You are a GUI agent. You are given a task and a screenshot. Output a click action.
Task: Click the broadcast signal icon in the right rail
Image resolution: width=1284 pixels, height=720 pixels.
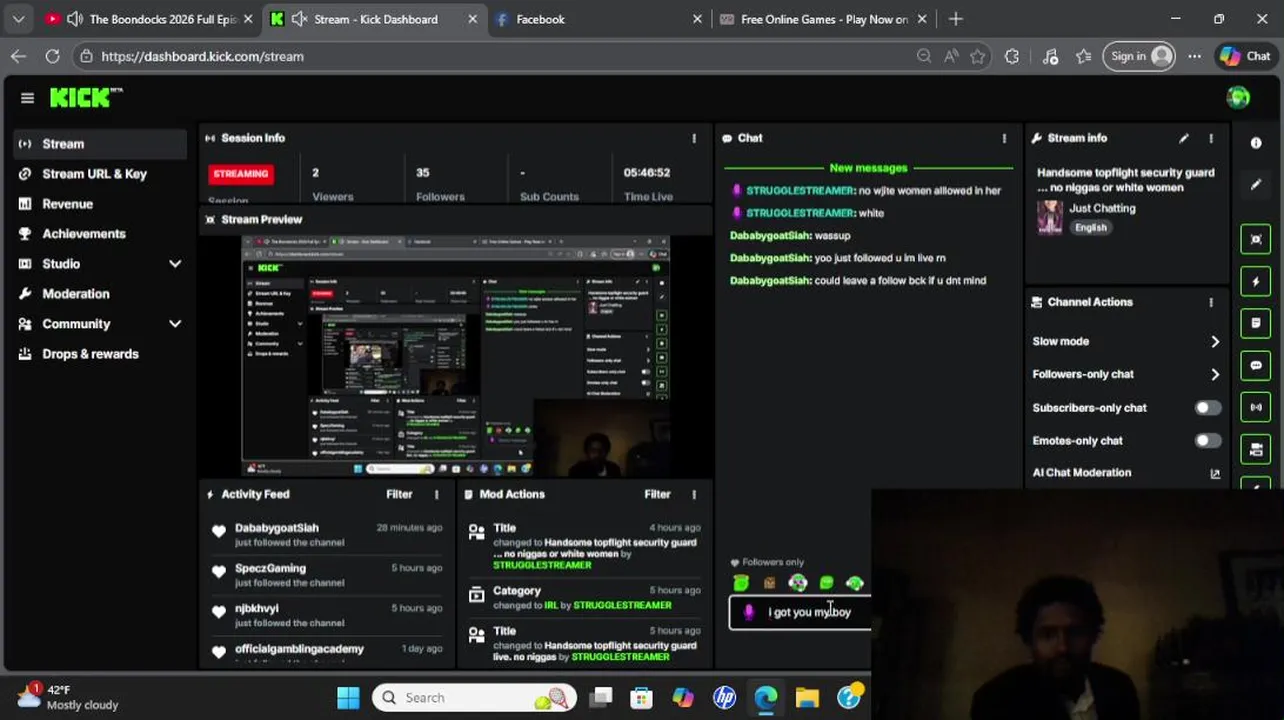tap(1256, 408)
